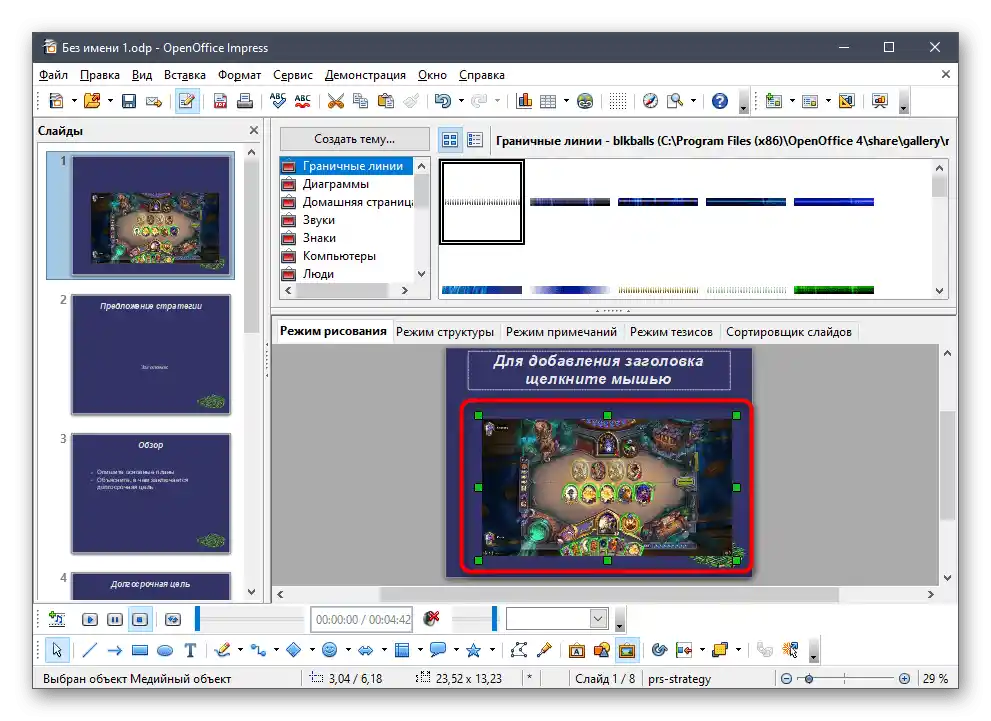The image size is (991, 721).
Task: Click the Save document icon
Action: [x=129, y=101]
